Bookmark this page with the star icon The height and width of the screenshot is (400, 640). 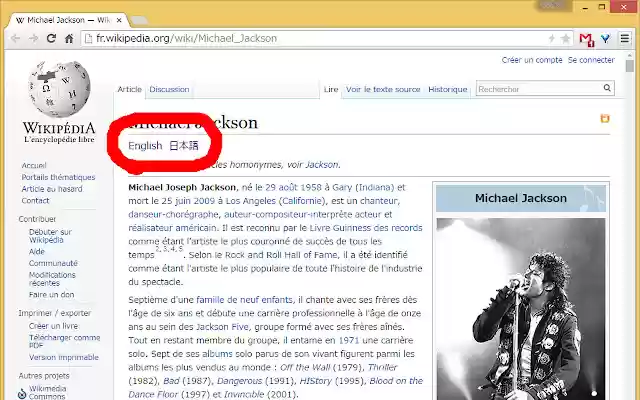pos(565,39)
